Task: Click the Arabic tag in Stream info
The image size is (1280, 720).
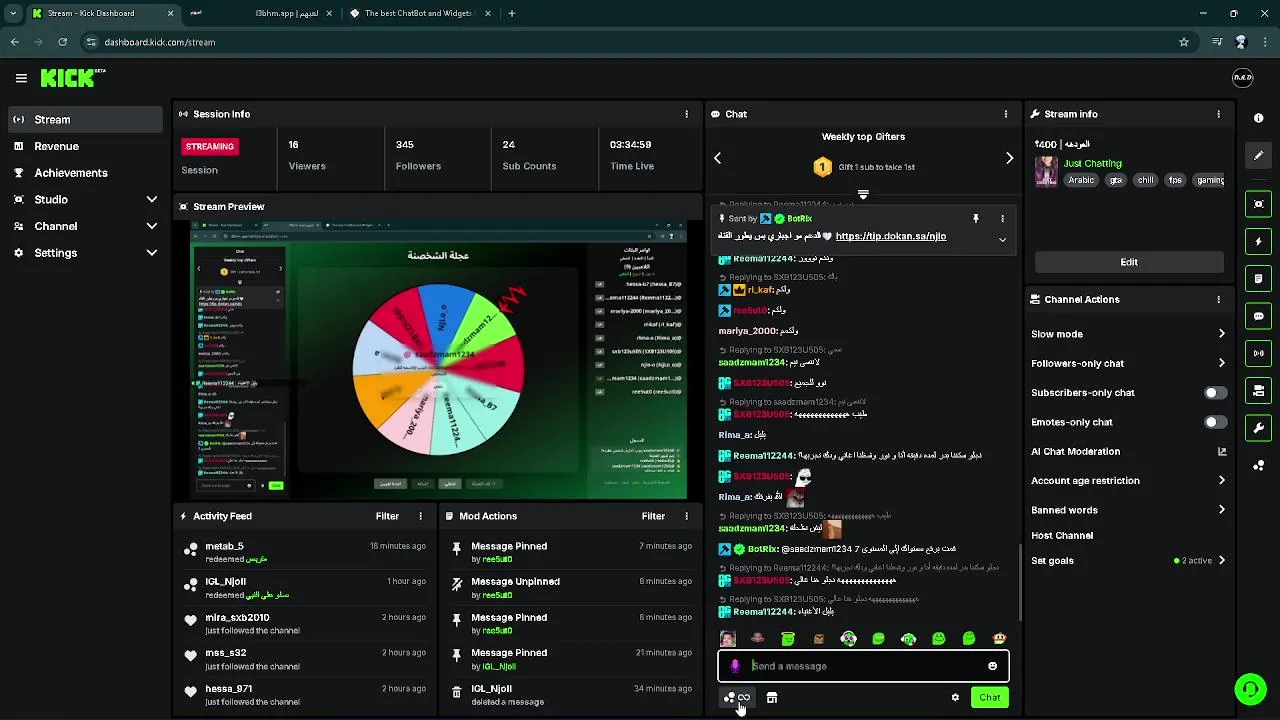Action: (1080, 181)
